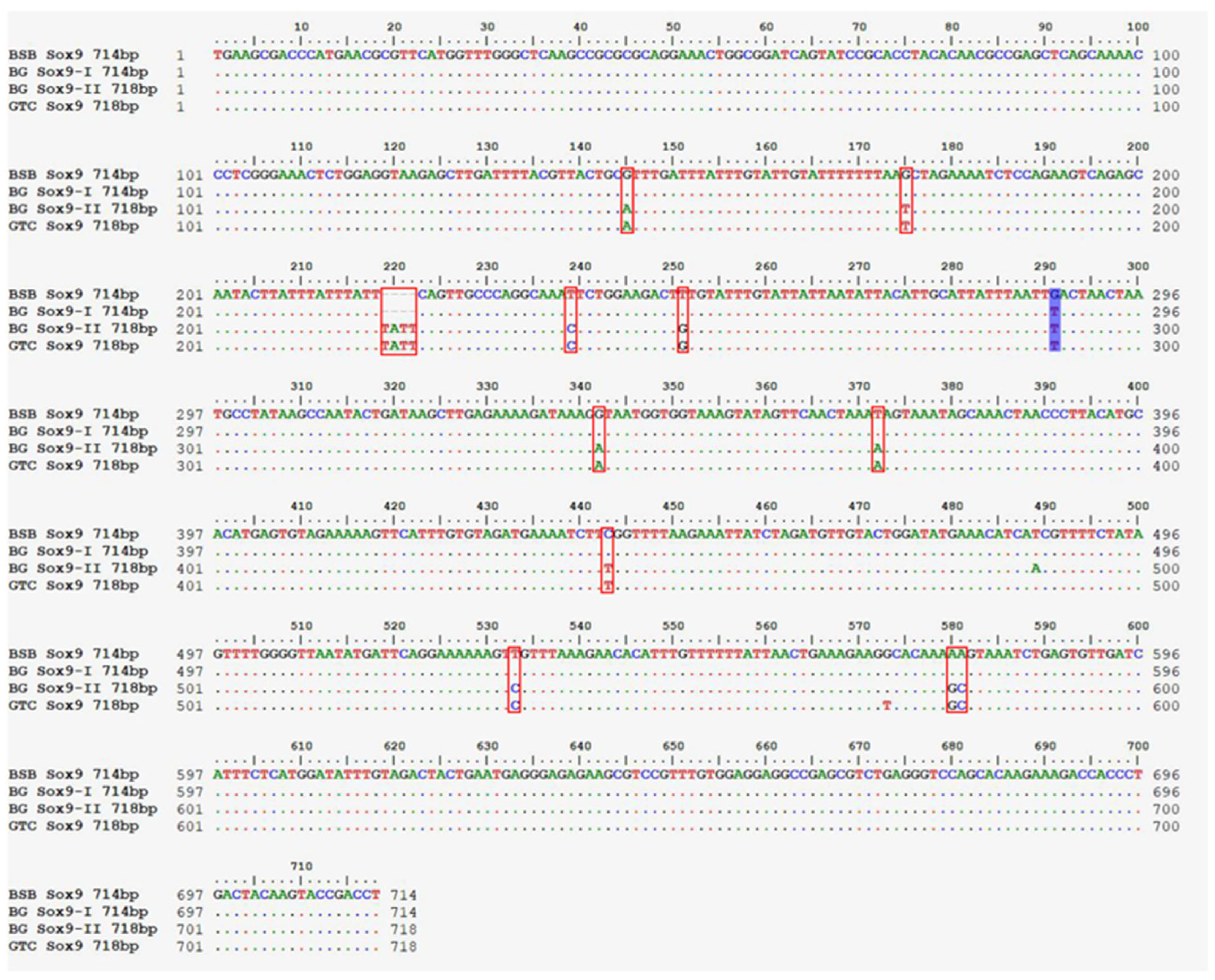Click the end number 714 after the BSB sequence

(403, 895)
